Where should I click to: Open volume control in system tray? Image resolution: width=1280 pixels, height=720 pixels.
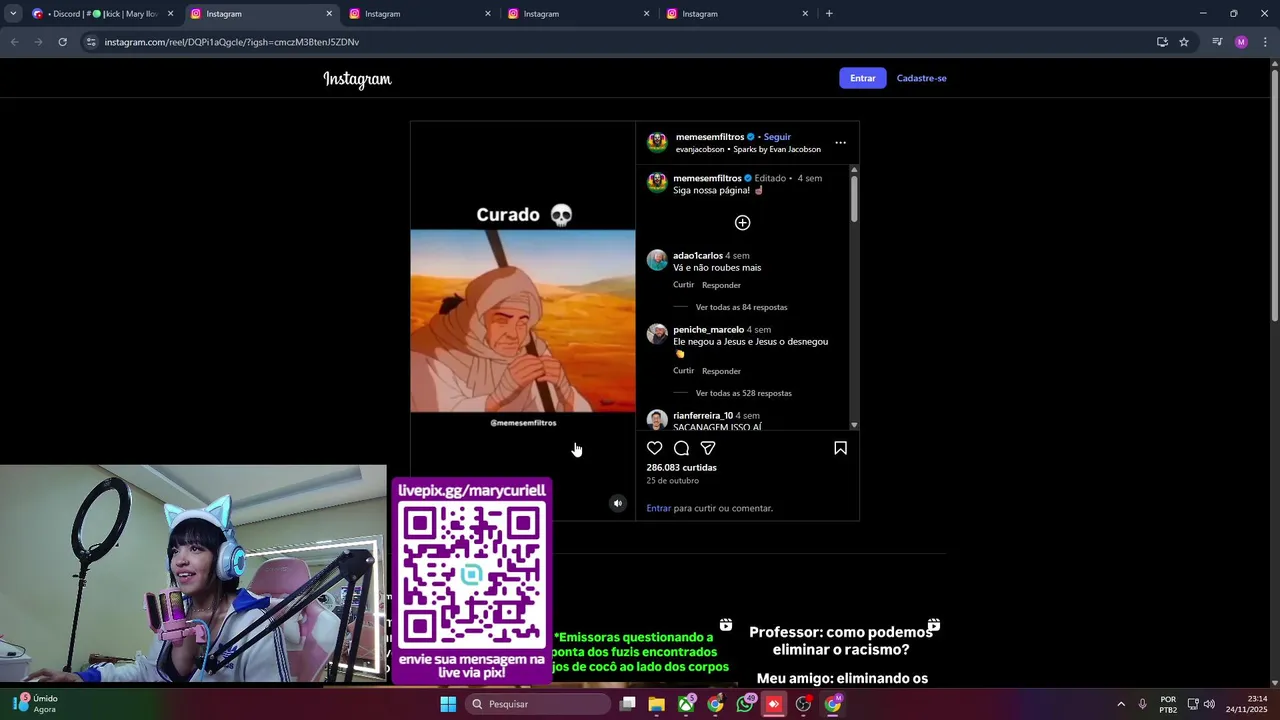1209,704
